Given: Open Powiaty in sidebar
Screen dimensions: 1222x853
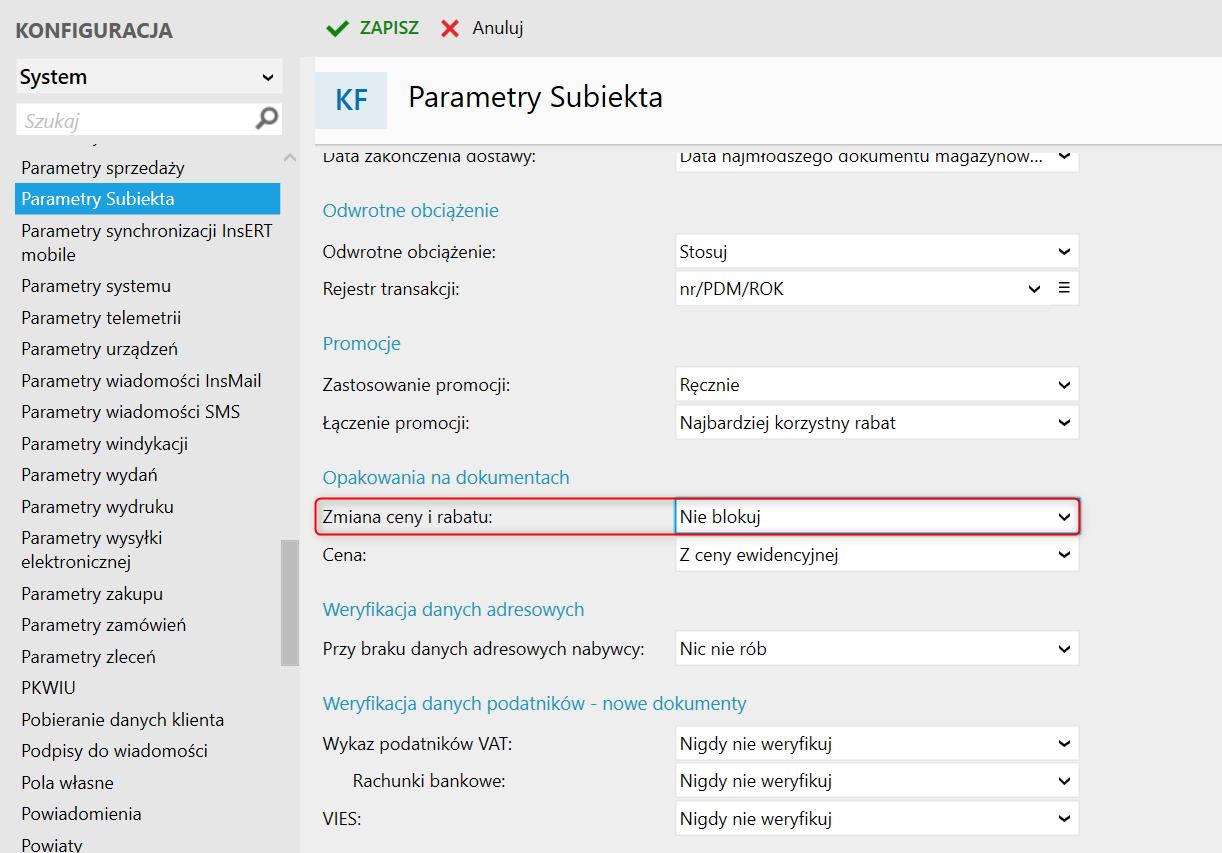Looking at the screenshot, I should 52,845.
